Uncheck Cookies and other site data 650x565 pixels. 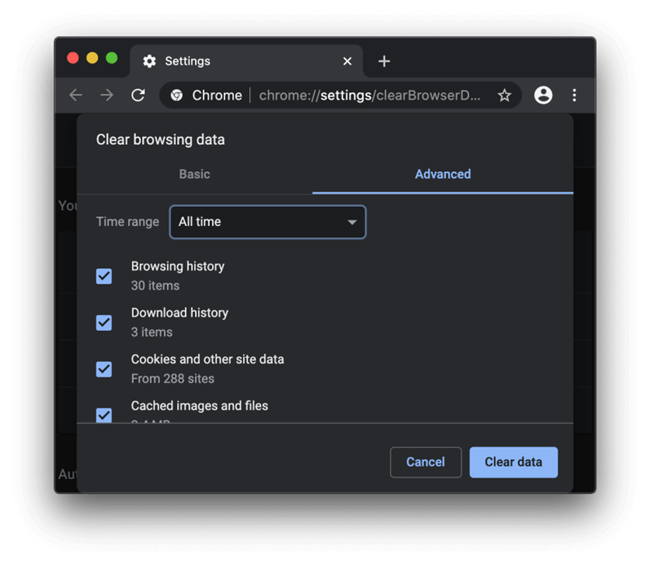click(x=104, y=369)
